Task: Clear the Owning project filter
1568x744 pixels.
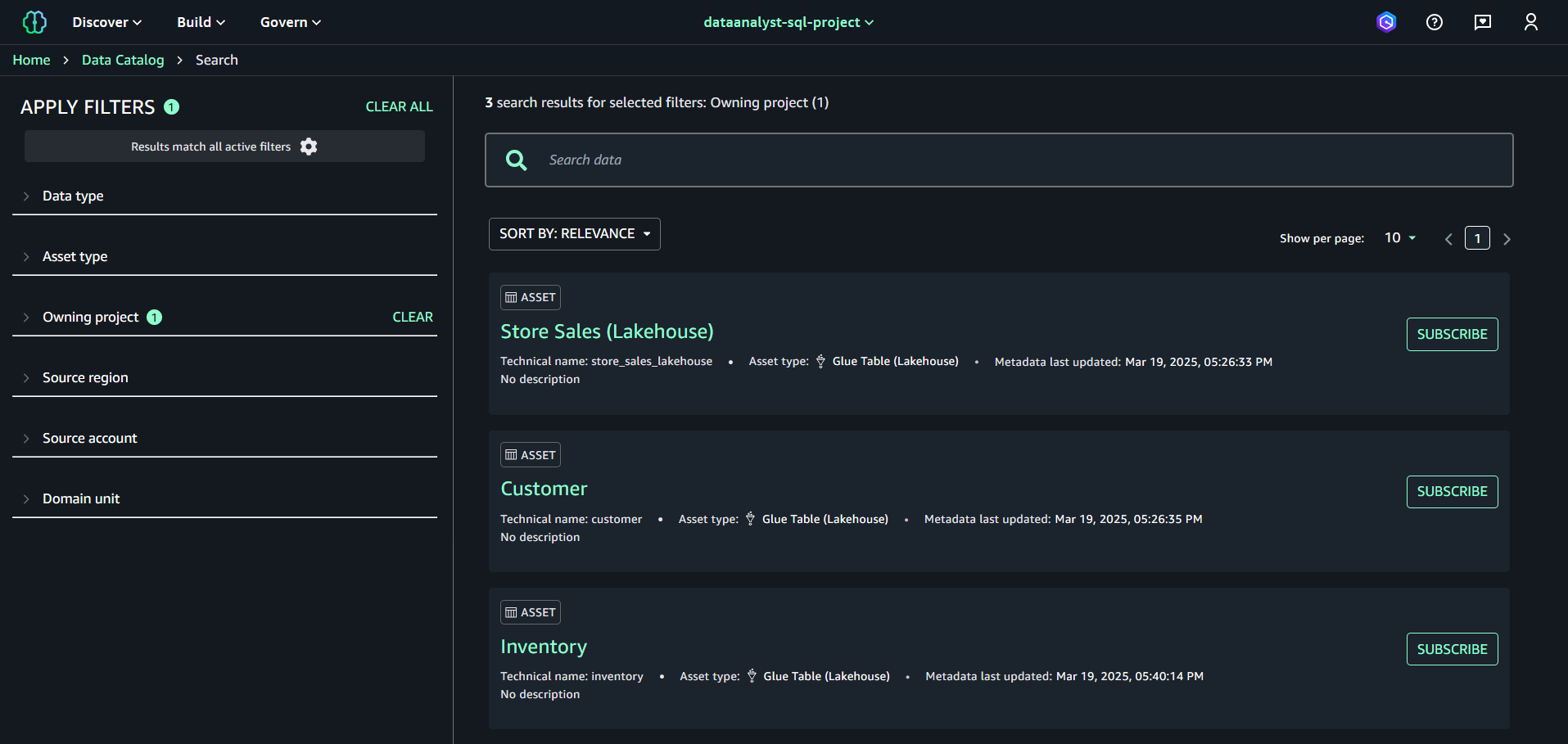Action: (413, 318)
